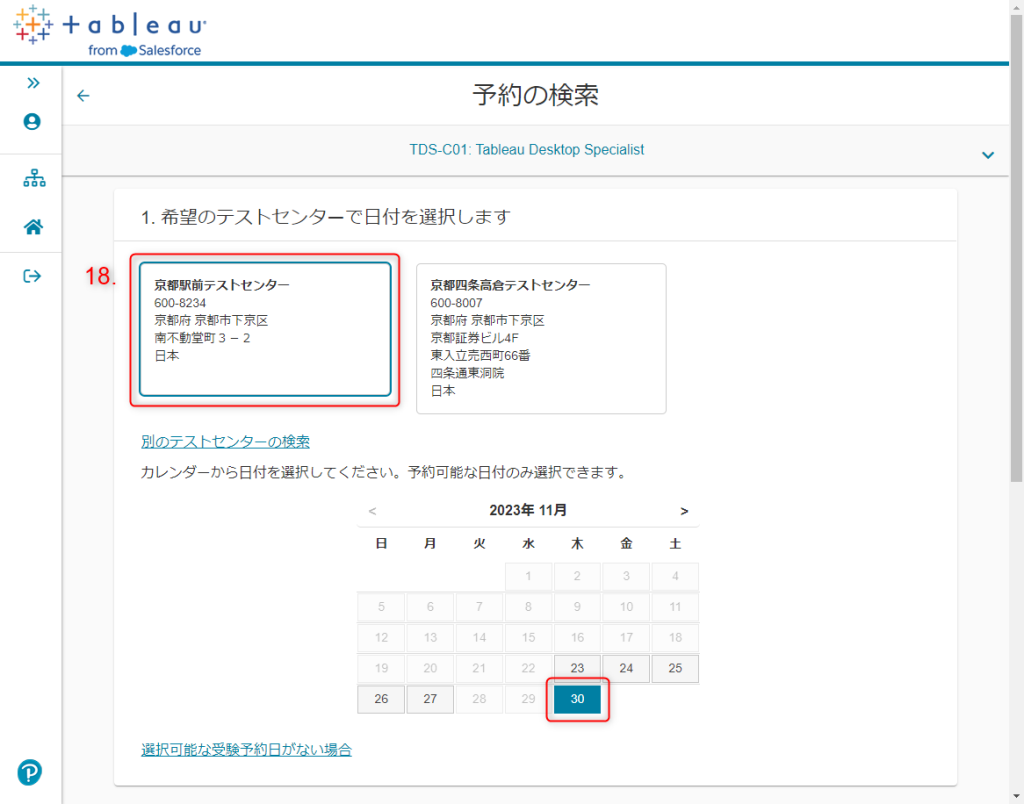The height and width of the screenshot is (804, 1024).
Task: Click the page vertical scrollbar
Action: coord(1016,248)
